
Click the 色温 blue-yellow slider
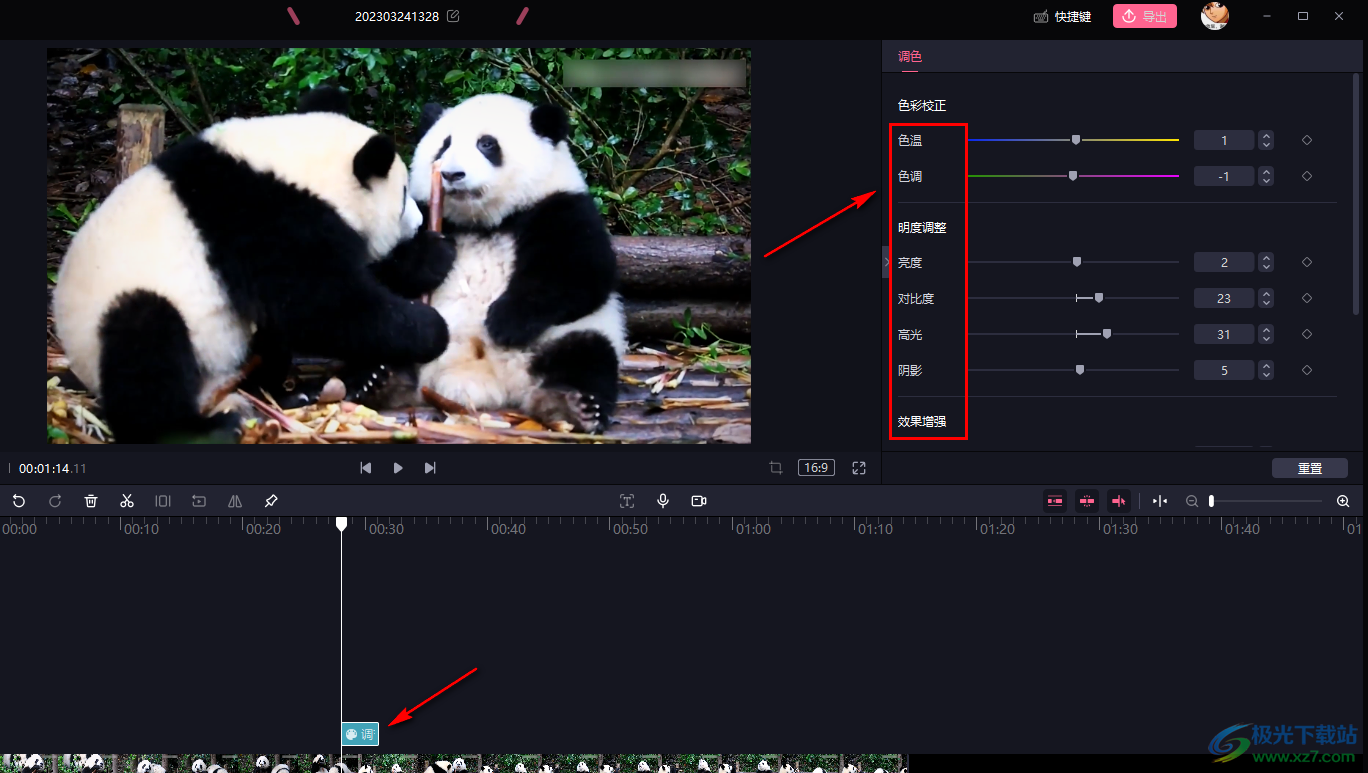(1073, 140)
